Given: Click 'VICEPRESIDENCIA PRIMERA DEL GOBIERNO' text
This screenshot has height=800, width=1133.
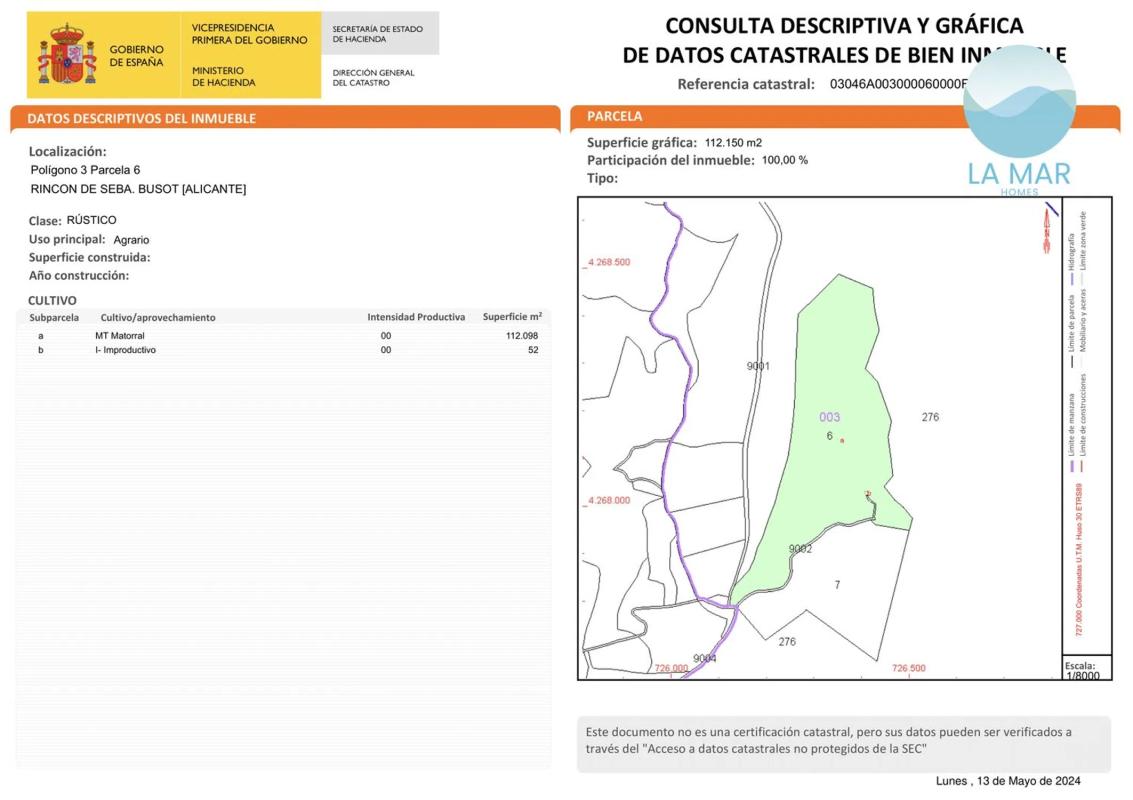Looking at the screenshot, I should (249, 34).
